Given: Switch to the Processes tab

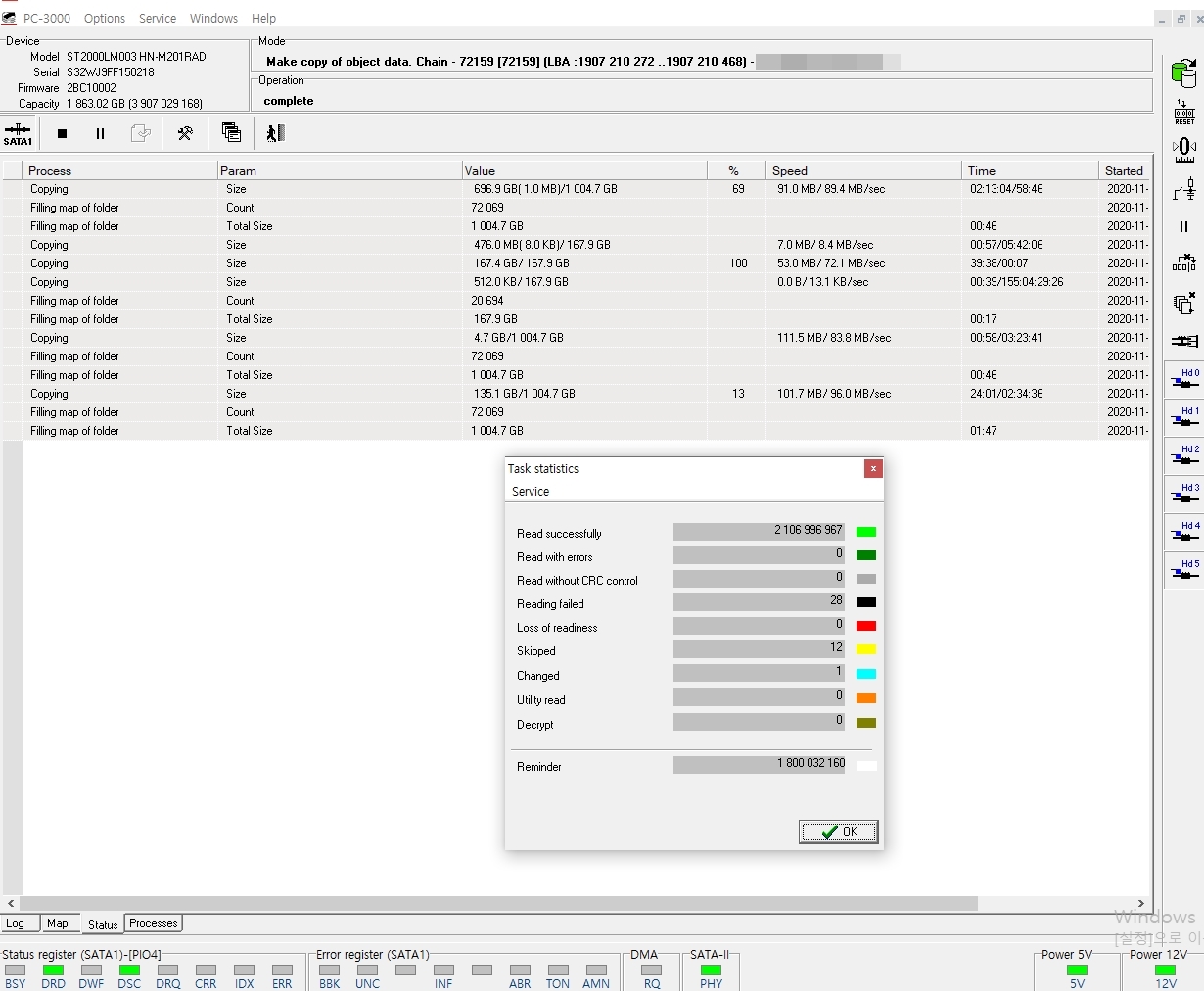Looking at the screenshot, I should (x=154, y=923).
